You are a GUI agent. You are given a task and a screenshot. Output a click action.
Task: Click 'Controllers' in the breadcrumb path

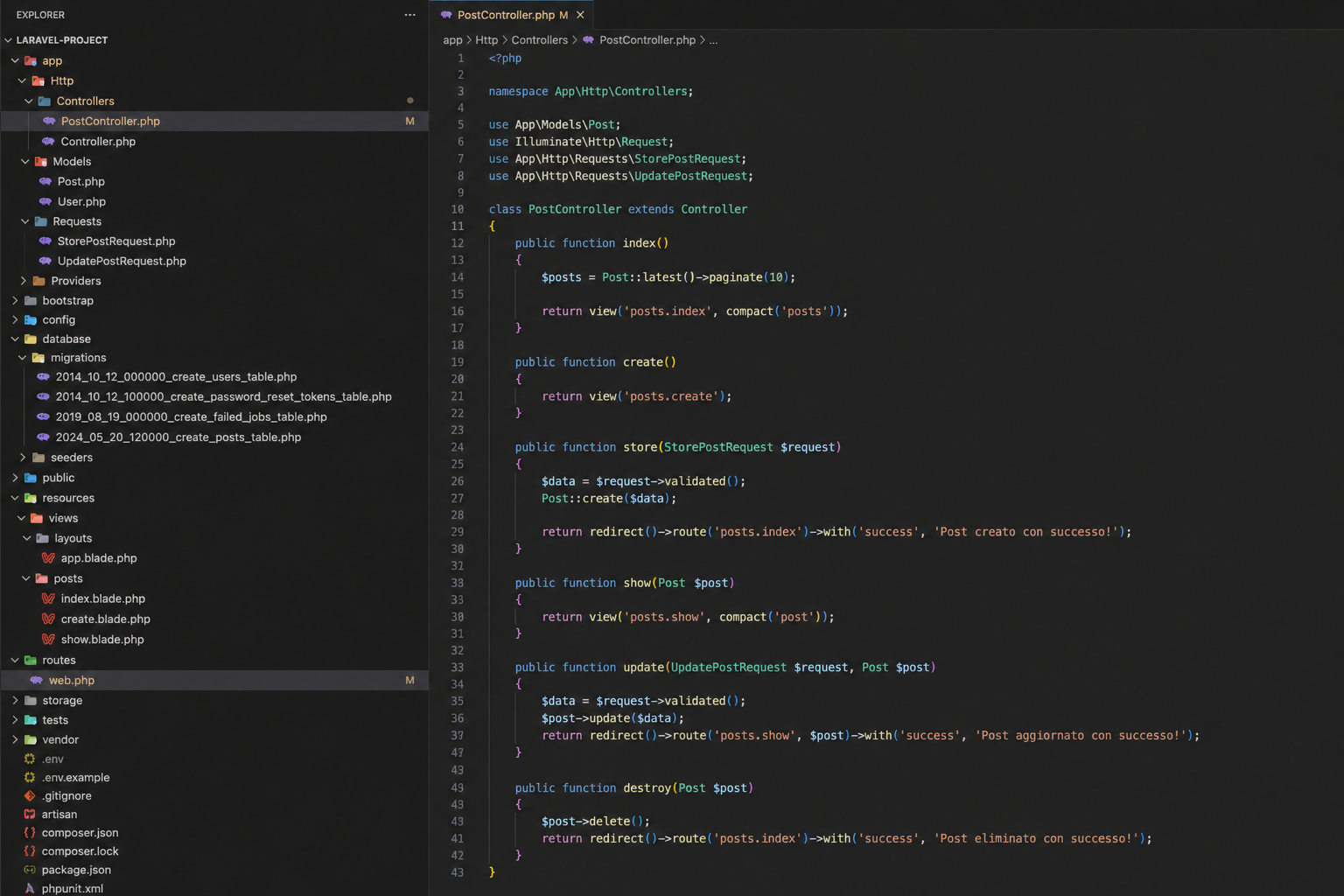coord(539,40)
